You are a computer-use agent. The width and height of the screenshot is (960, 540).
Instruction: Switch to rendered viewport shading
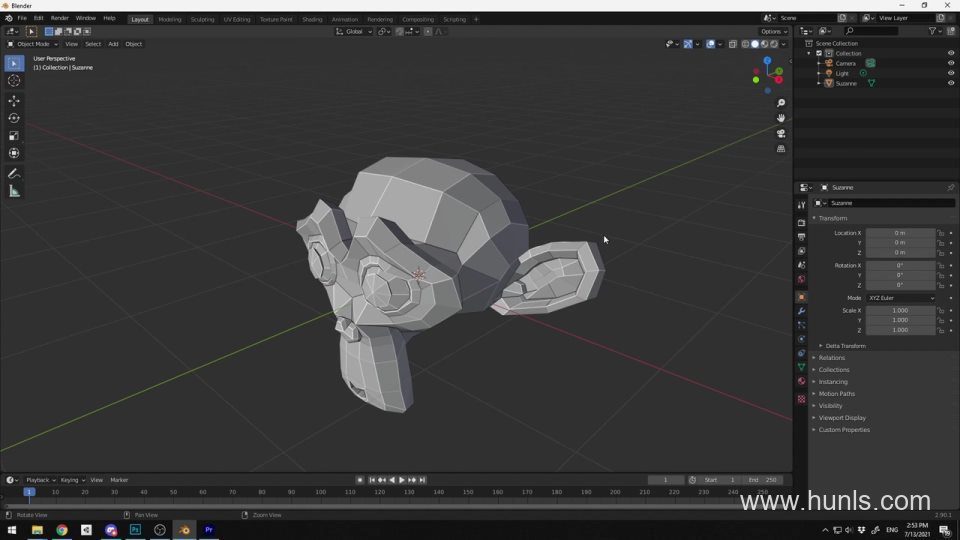(774, 44)
